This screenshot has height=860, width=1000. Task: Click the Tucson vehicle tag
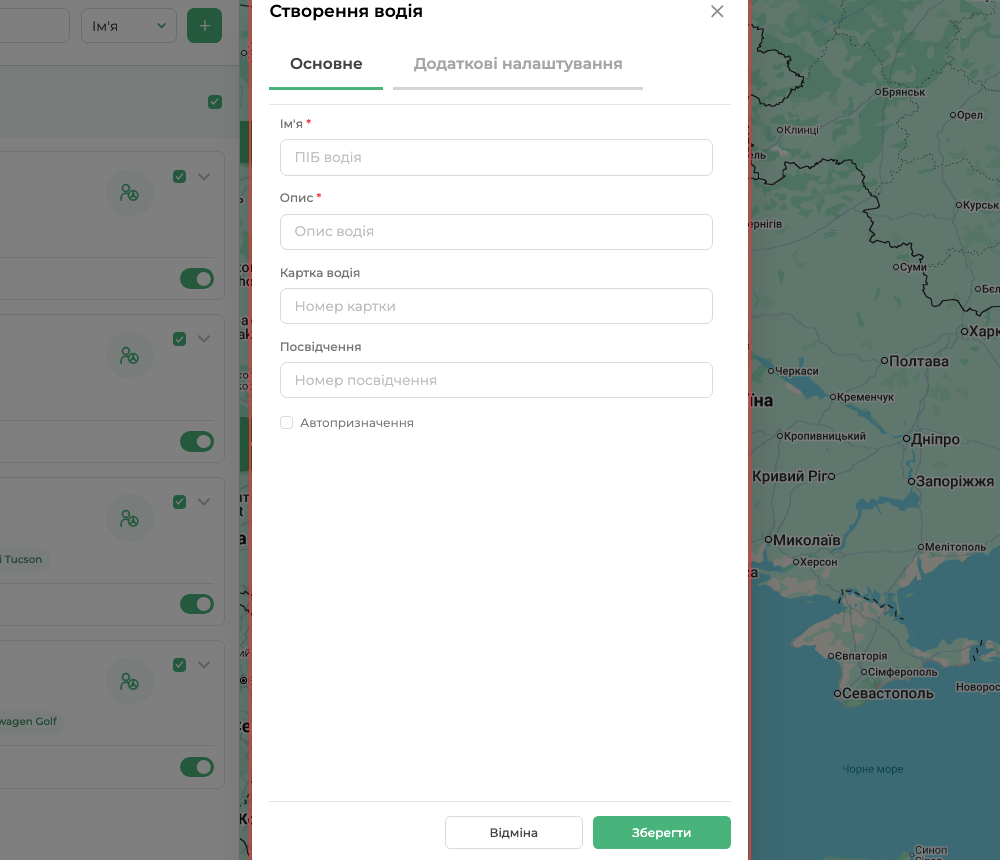tap(24, 560)
